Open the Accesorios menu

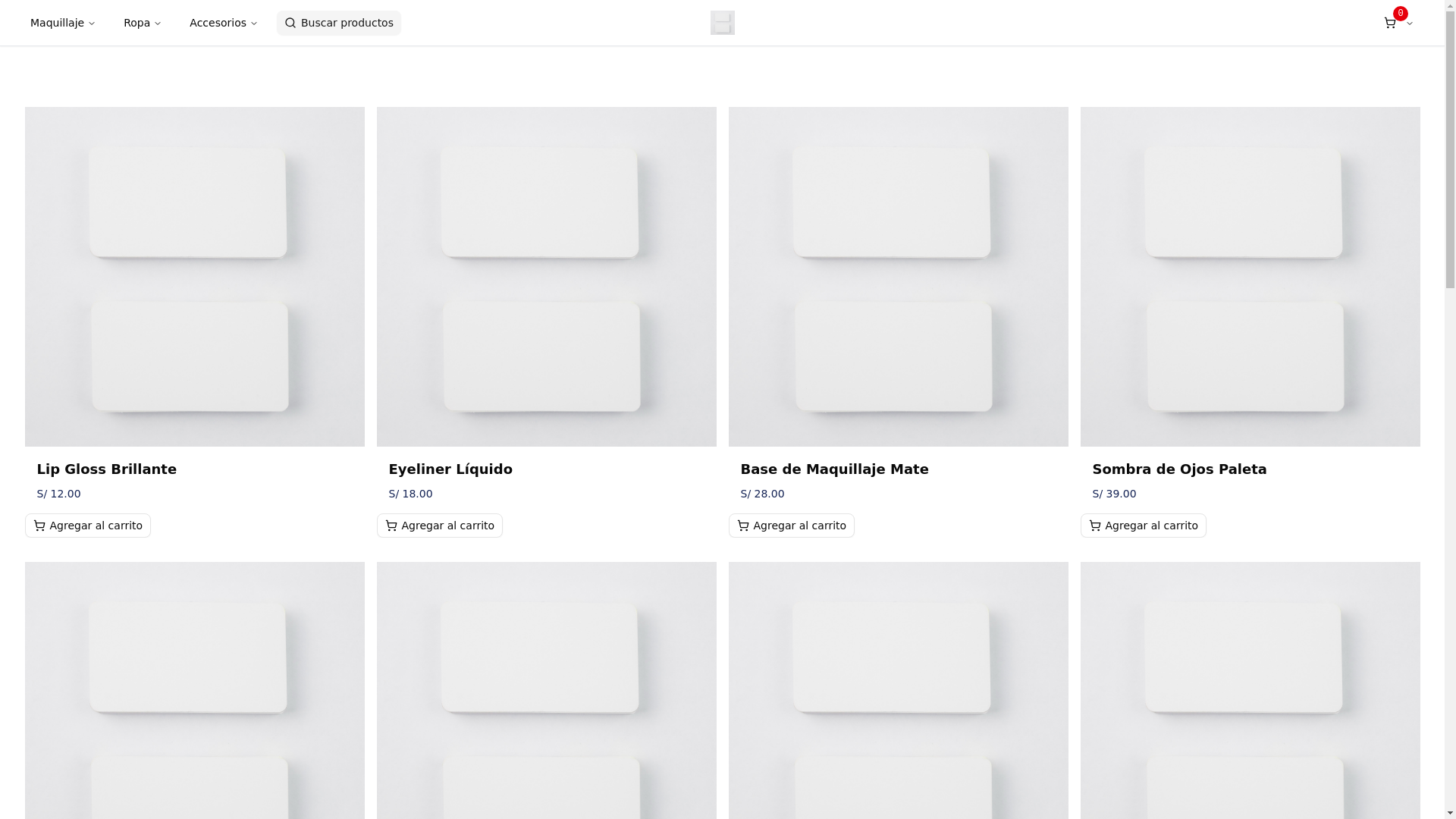[x=224, y=23]
